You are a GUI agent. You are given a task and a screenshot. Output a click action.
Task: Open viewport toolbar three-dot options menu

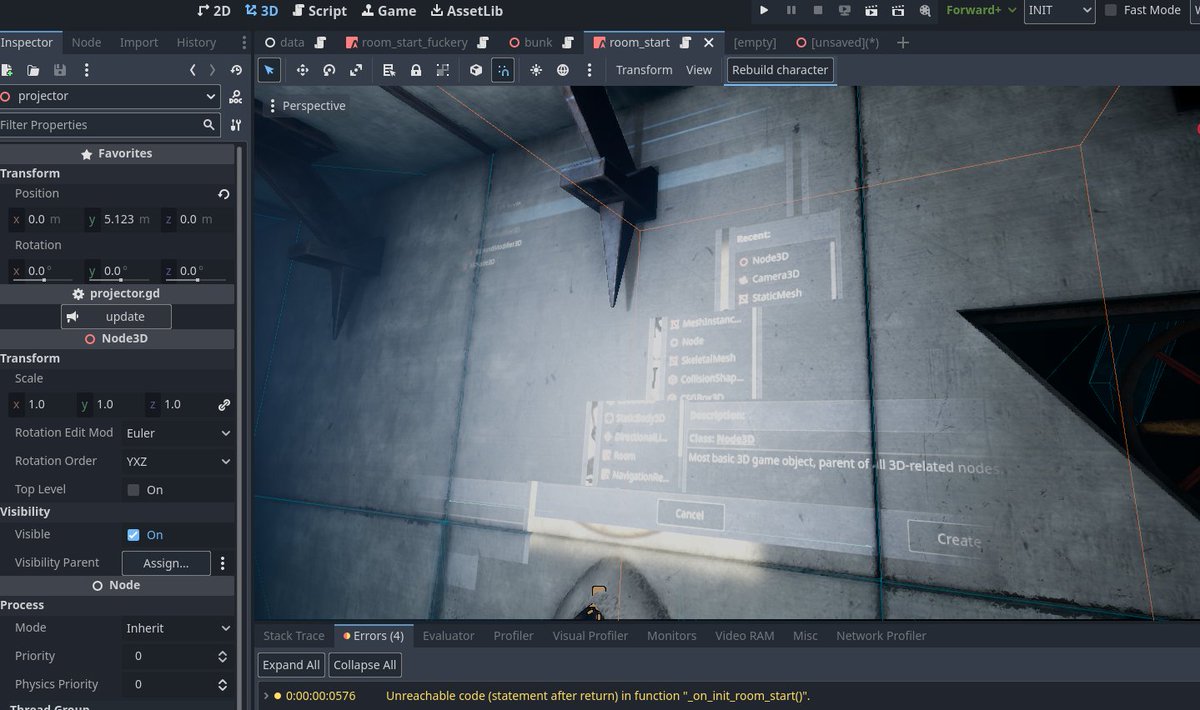[x=590, y=70]
